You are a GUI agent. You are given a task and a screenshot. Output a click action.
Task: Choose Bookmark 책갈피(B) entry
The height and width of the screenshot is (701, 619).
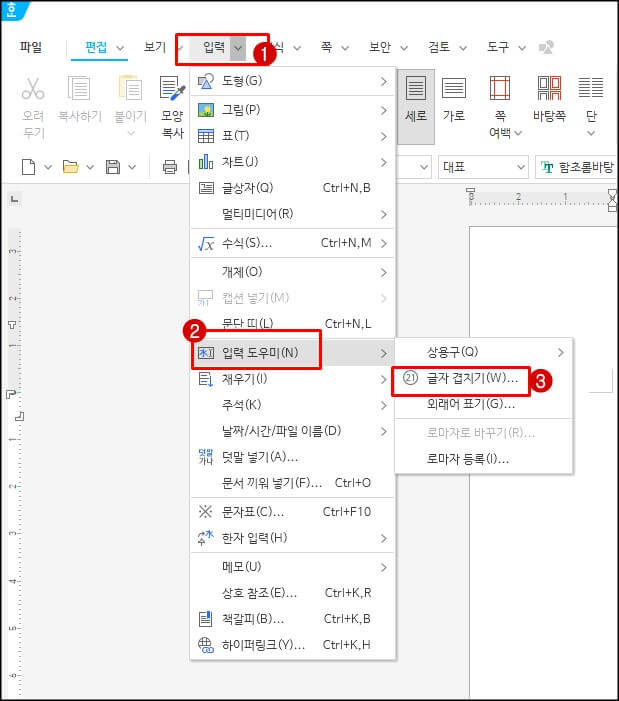[x=293, y=619]
